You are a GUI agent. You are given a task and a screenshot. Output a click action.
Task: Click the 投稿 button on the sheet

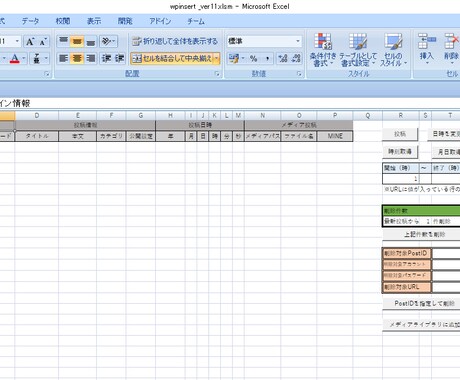(400, 134)
